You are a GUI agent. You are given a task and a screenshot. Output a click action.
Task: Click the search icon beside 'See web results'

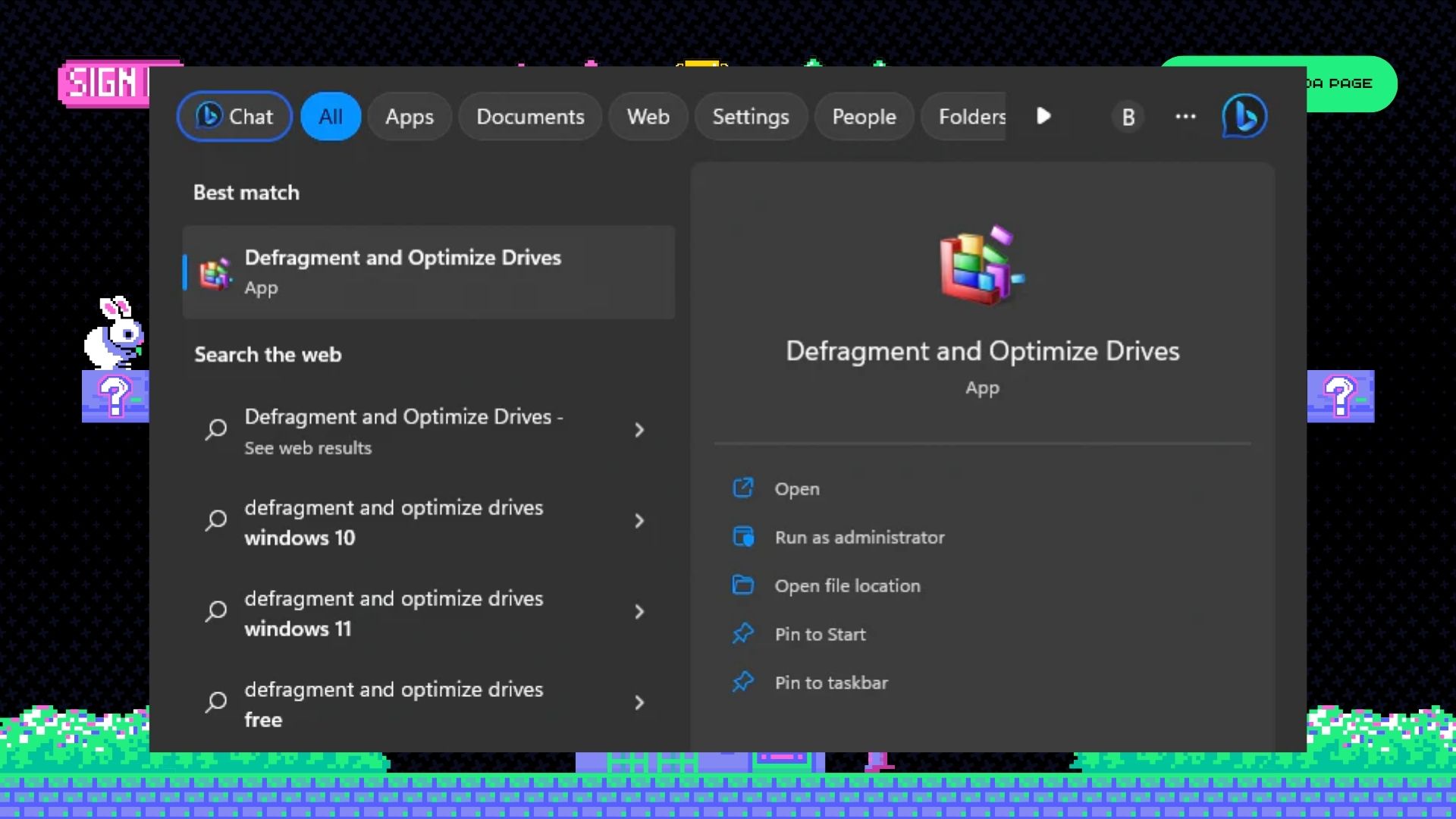(215, 430)
